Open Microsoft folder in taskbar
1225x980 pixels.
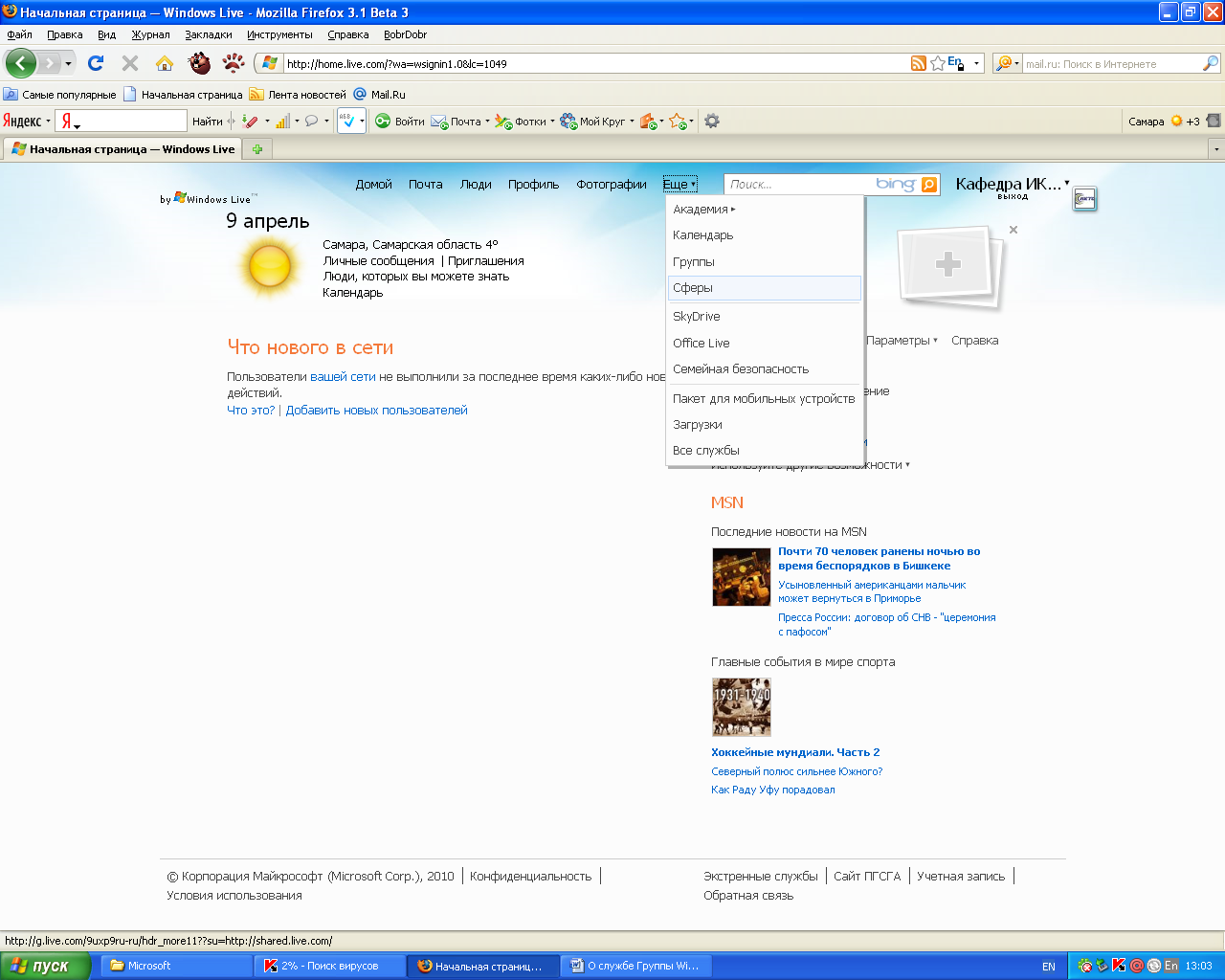click(177, 966)
